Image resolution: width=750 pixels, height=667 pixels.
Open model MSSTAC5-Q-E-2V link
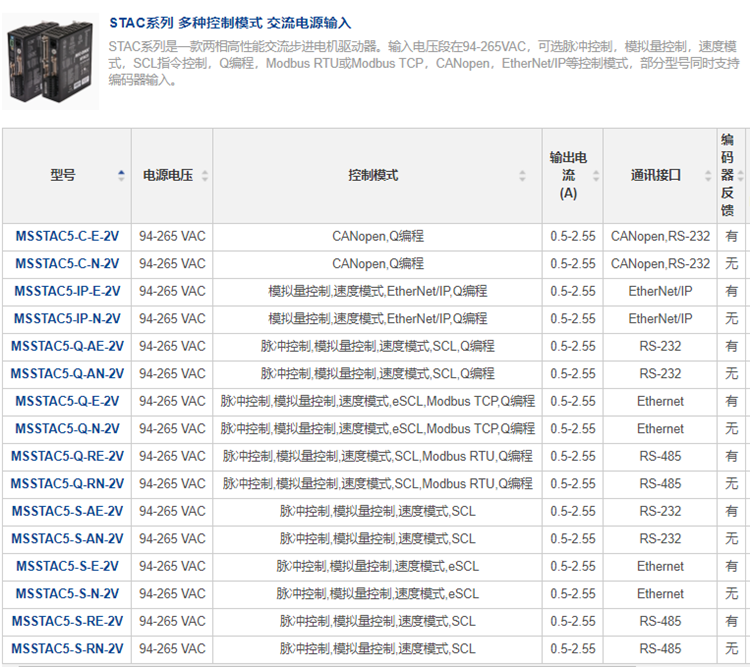[67, 401]
